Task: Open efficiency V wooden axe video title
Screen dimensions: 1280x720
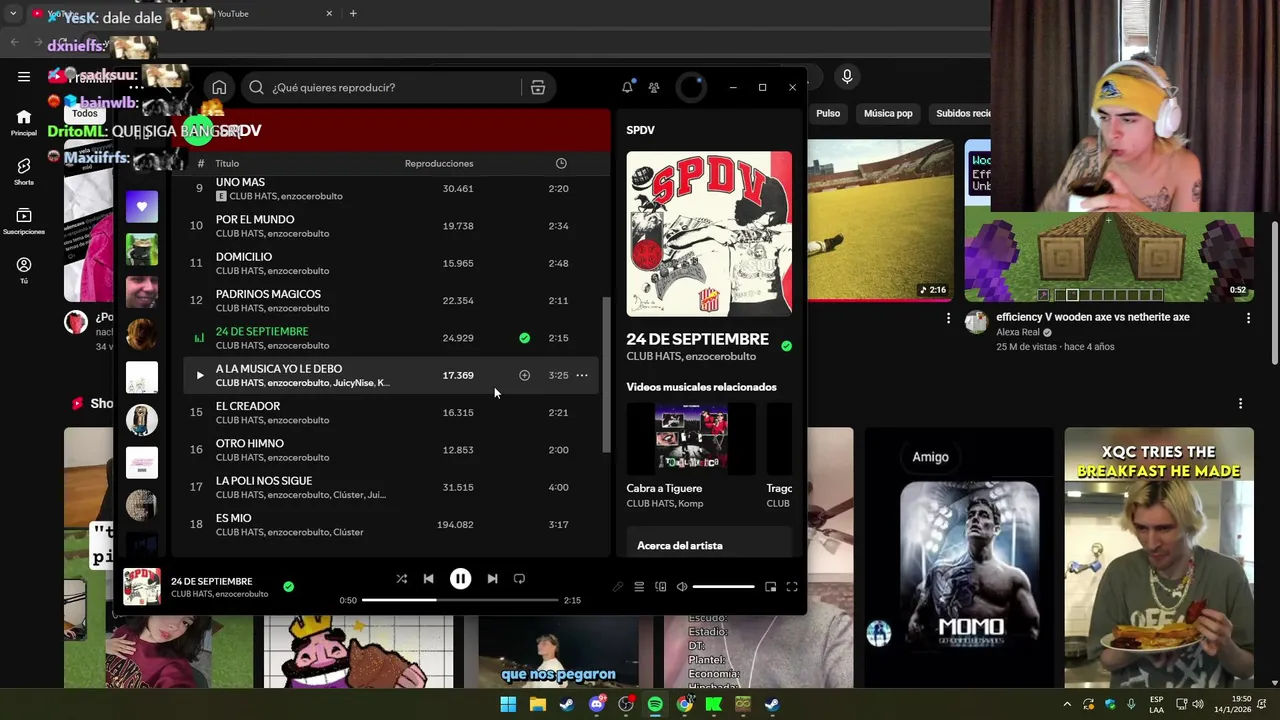Action: click(1093, 317)
